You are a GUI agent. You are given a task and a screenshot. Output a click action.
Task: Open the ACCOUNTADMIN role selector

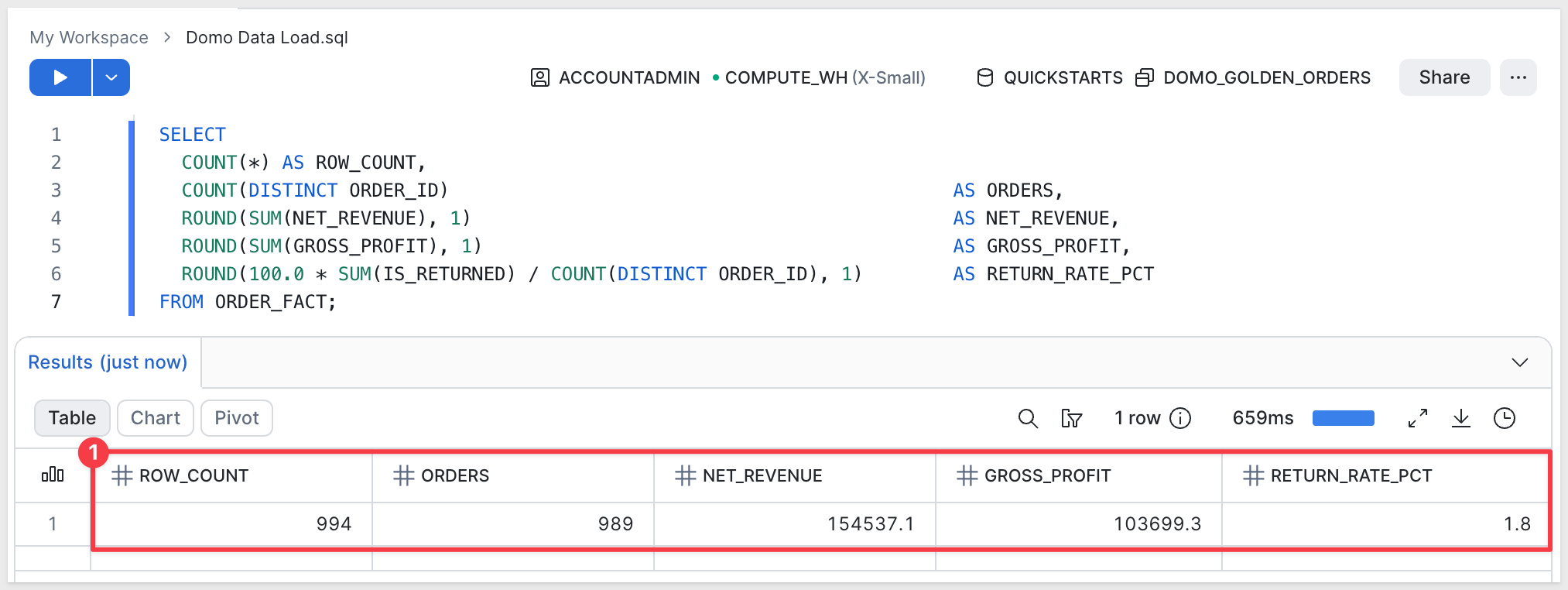[x=629, y=77]
